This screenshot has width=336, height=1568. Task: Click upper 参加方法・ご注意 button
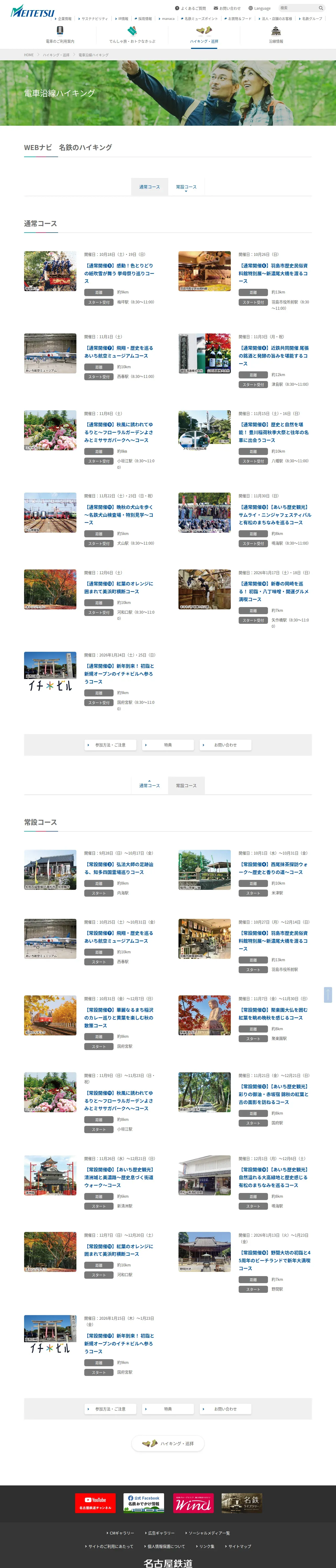[110, 745]
